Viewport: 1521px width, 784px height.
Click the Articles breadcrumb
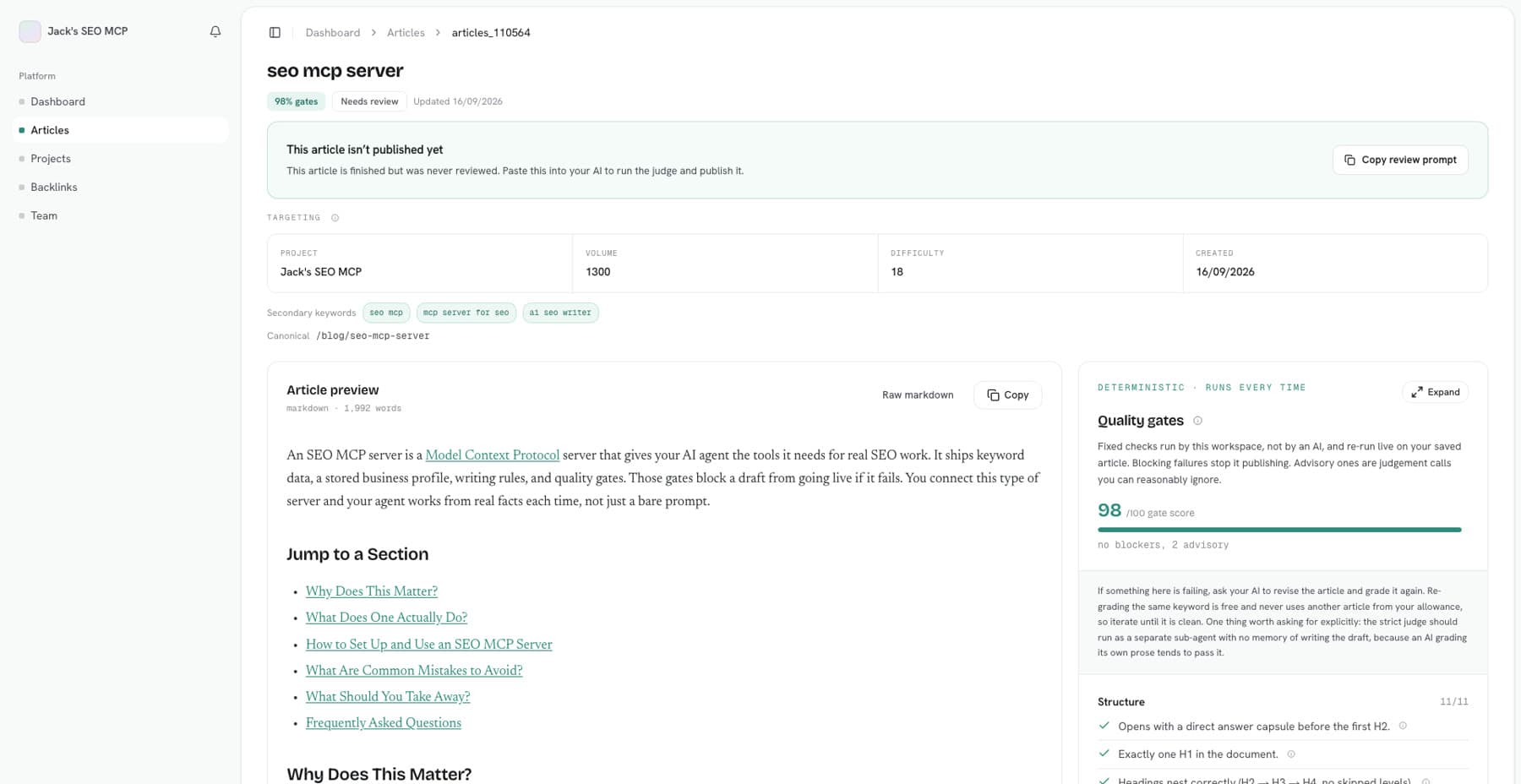(x=406, y=32)
